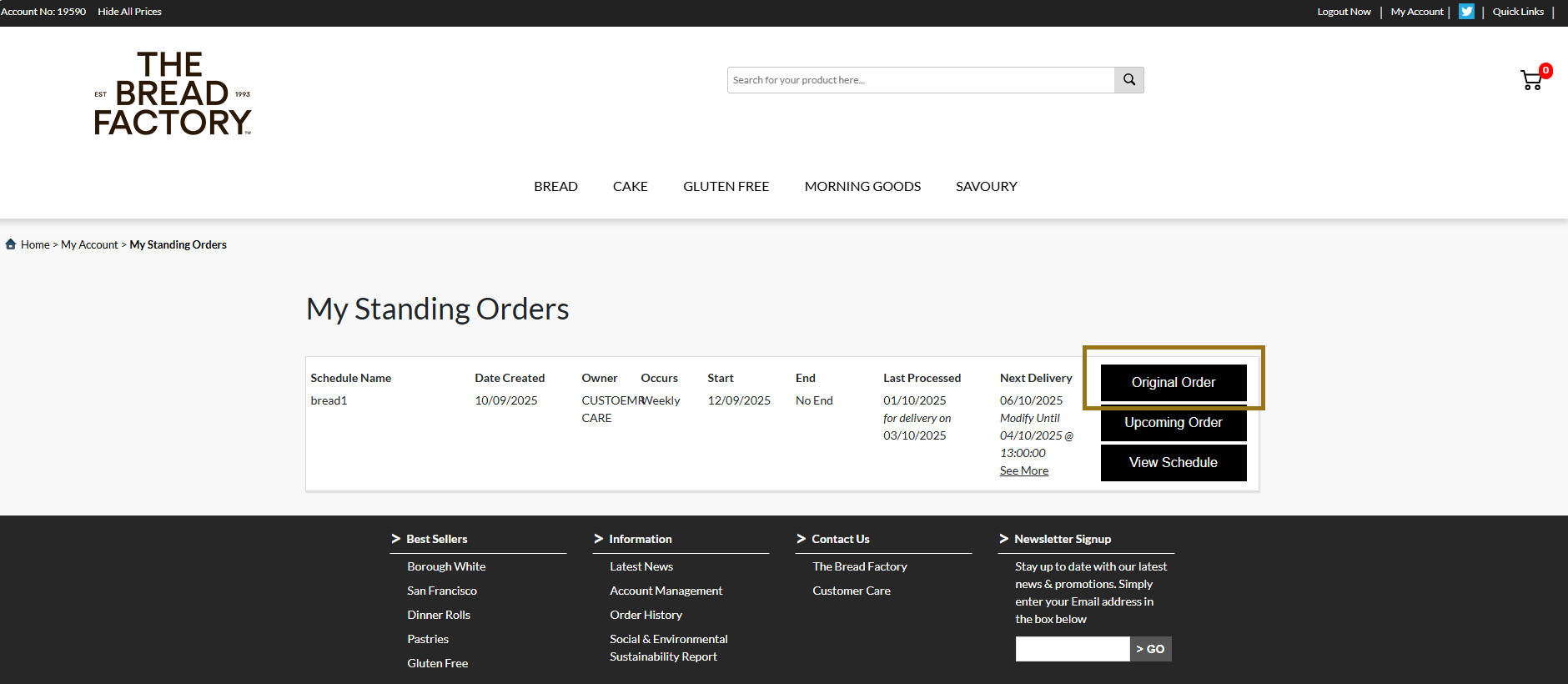This screenshot has width=1568, height=684.
Task: Click the 12/09/2025 start date cell
Action: point(739,400)
